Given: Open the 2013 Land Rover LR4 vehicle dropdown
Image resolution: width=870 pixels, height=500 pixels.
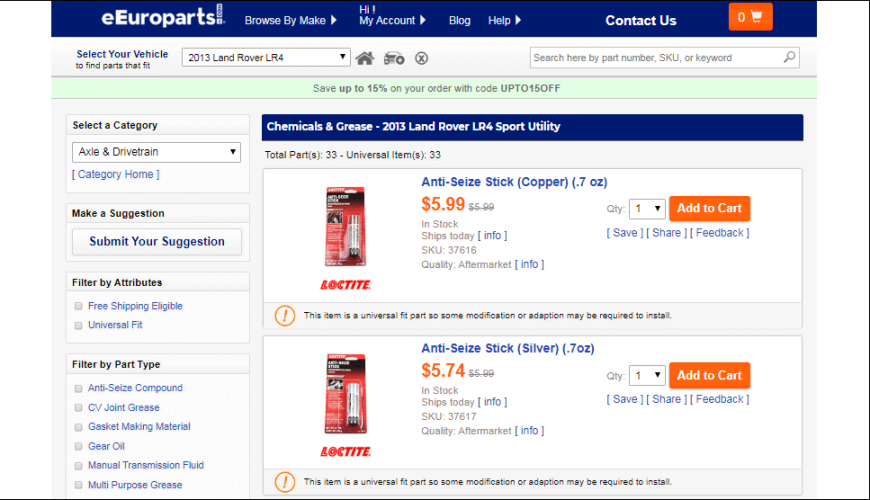Looking at the screenshot, I should coord(266,57).
